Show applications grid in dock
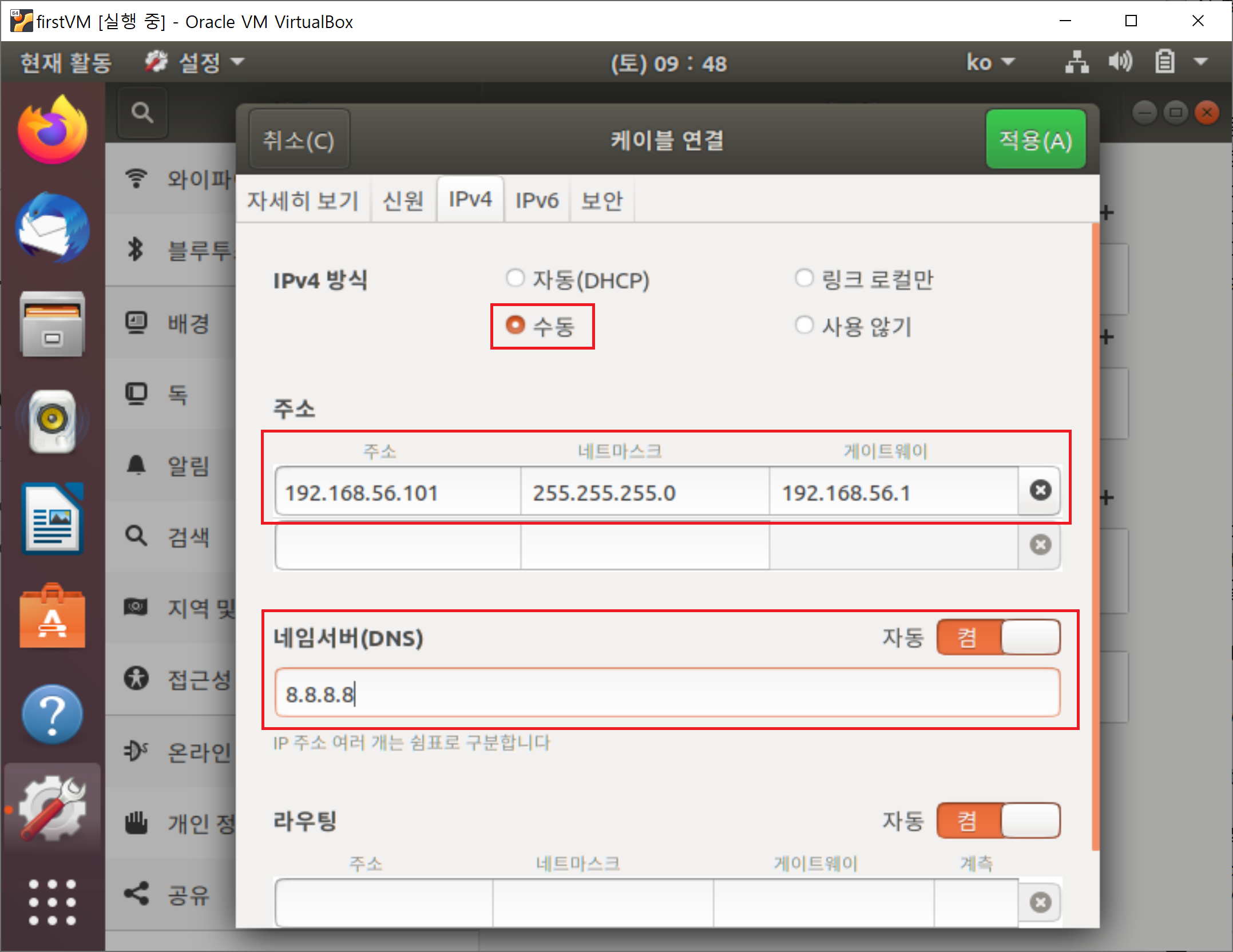The height and width of the screenshot is (952, 1233). (53, 902)
